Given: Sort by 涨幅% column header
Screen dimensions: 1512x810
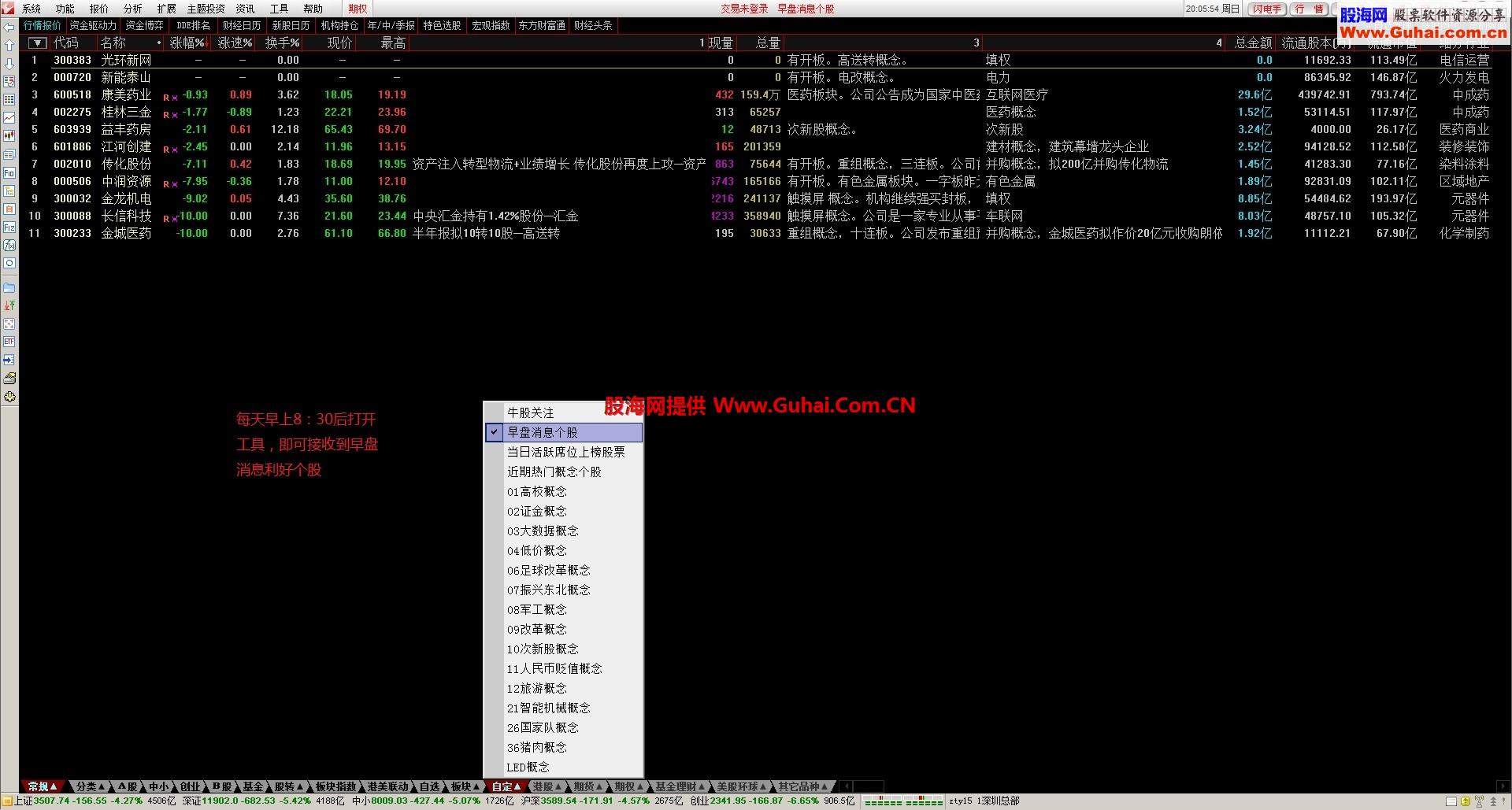Looking at the screenshot, I should [187, 43].
